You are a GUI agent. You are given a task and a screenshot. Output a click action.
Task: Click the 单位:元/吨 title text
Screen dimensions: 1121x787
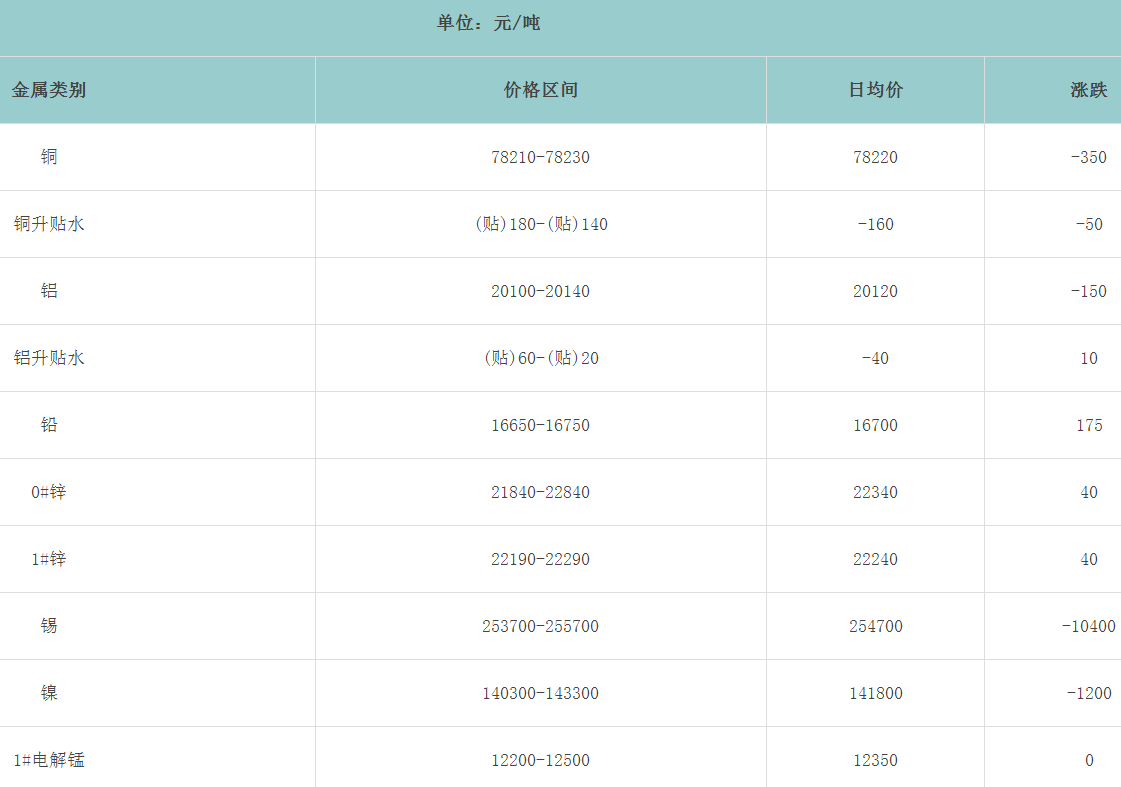tap(488, 23)
